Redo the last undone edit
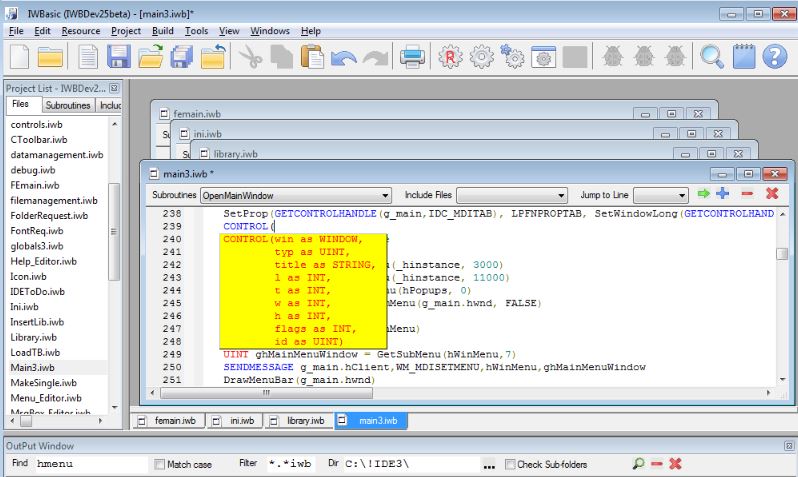Screen dimensions: 798x477 (x=376, y=58)
